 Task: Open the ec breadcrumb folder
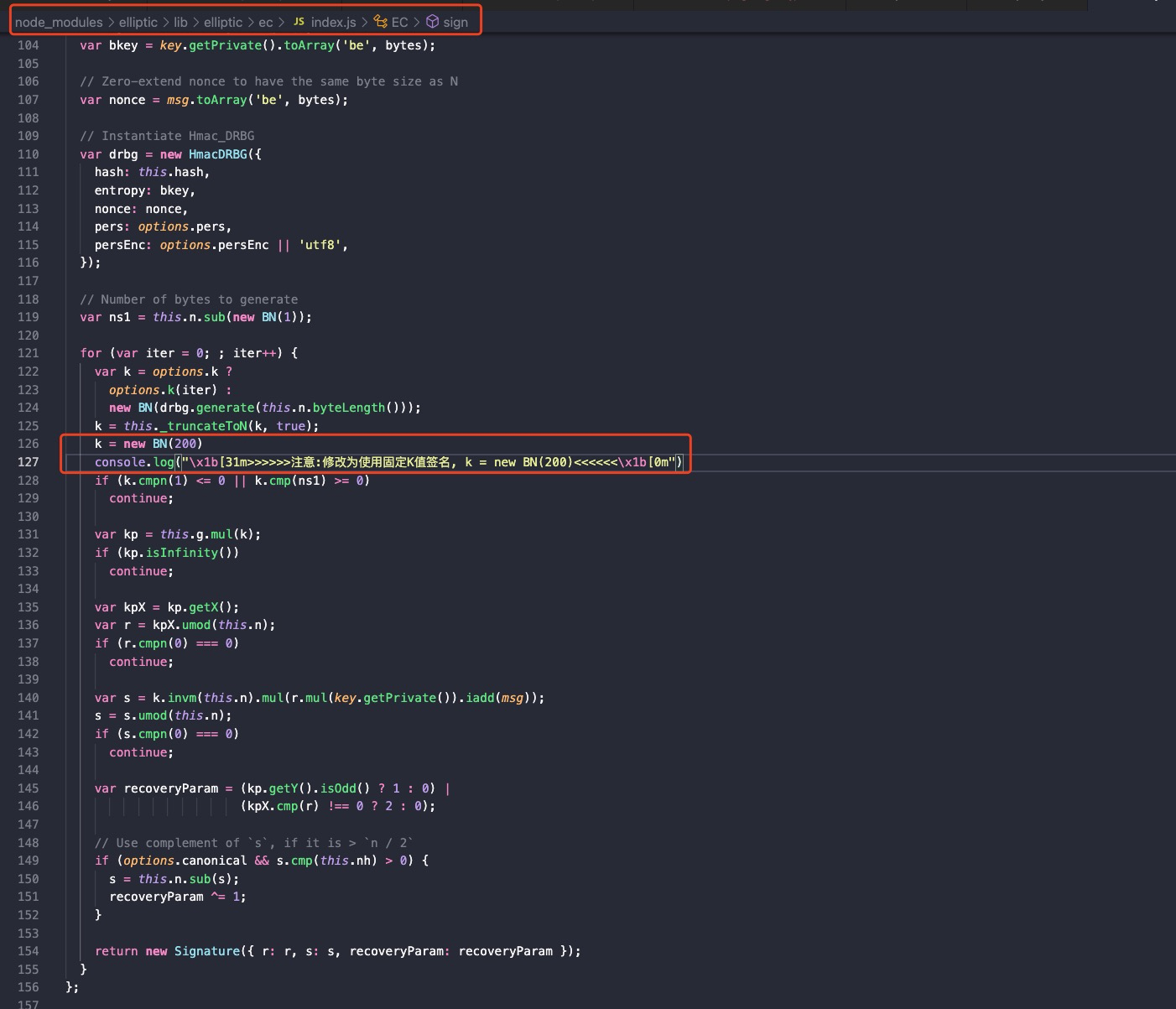(x=266, y=22)
